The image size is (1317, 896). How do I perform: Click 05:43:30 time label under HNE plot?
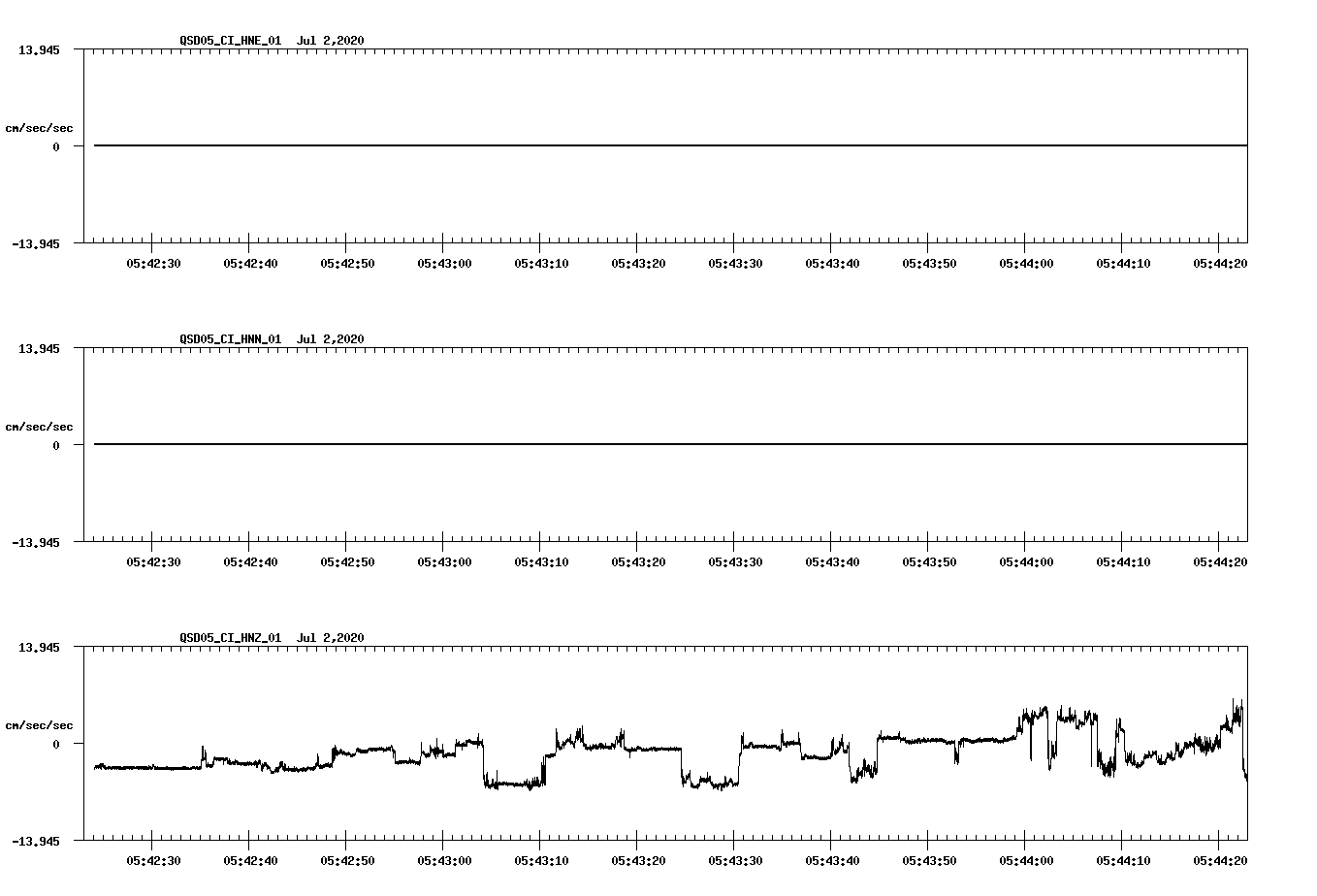tap(735, 263)
